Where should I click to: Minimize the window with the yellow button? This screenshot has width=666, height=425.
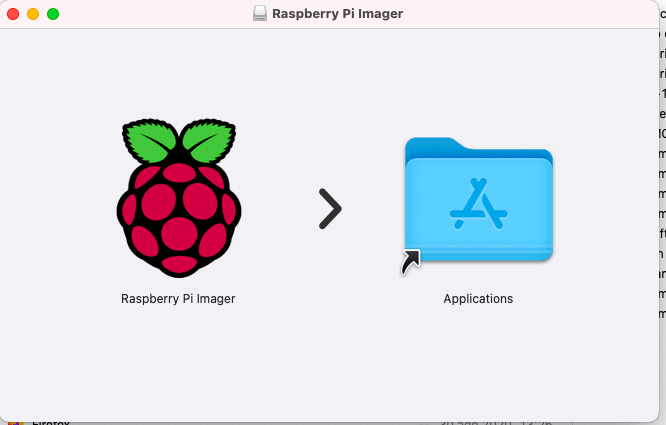pos(33,14)
